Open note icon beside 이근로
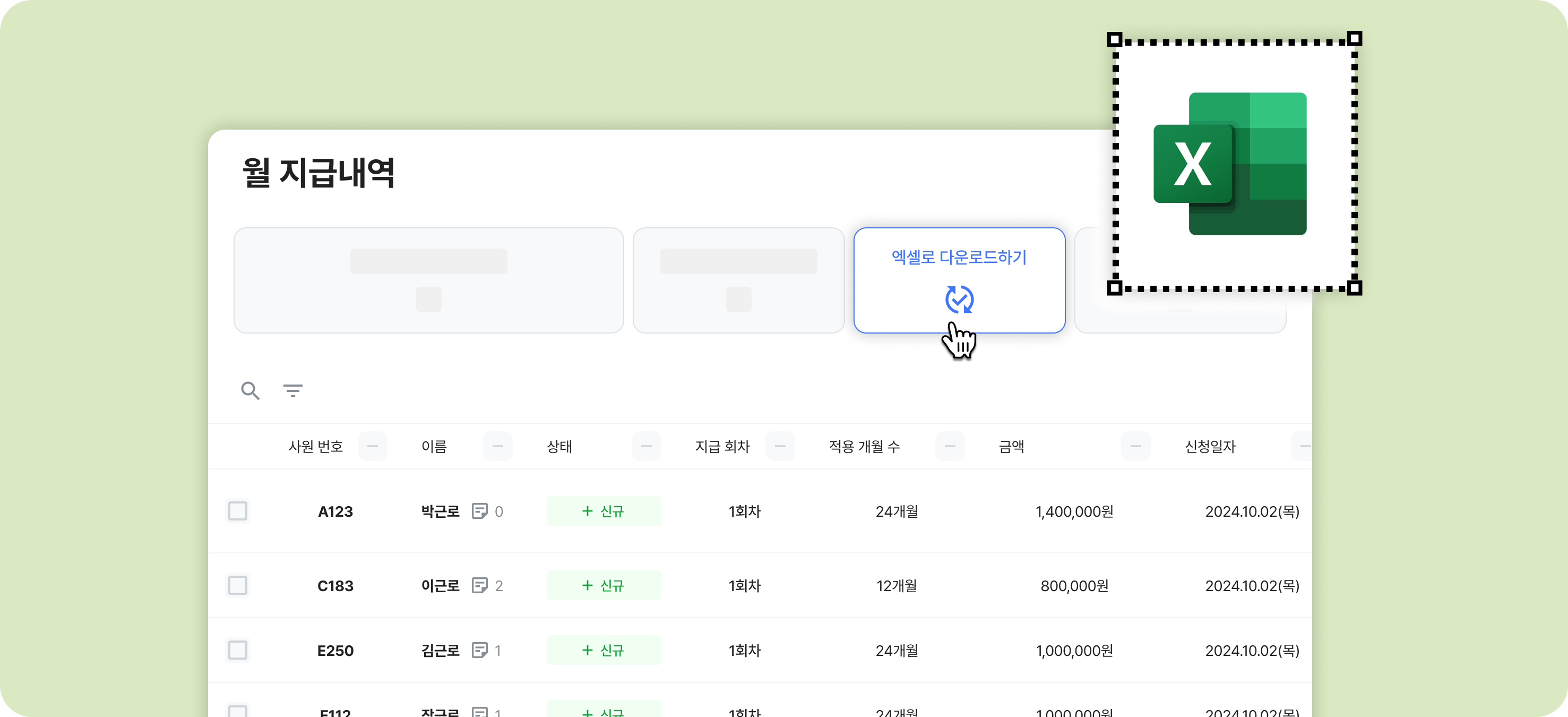The width and height of the screenshot is (1568, 717). pos(480,585)
